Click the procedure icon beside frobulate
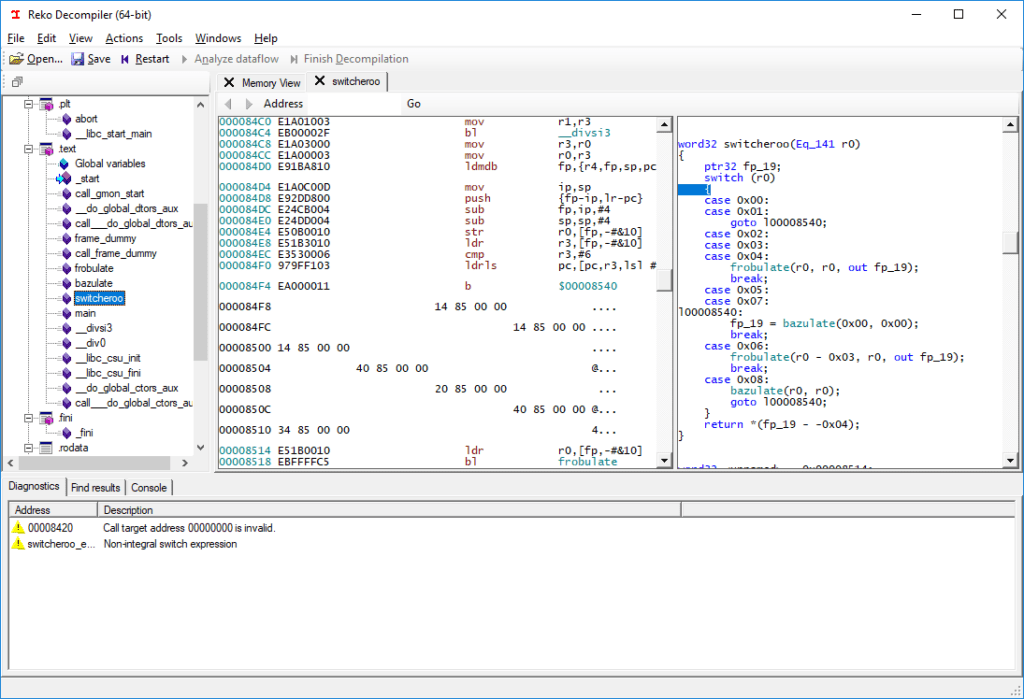The width and height of the screenshot is (1024, 699). [x=64, y=268]
